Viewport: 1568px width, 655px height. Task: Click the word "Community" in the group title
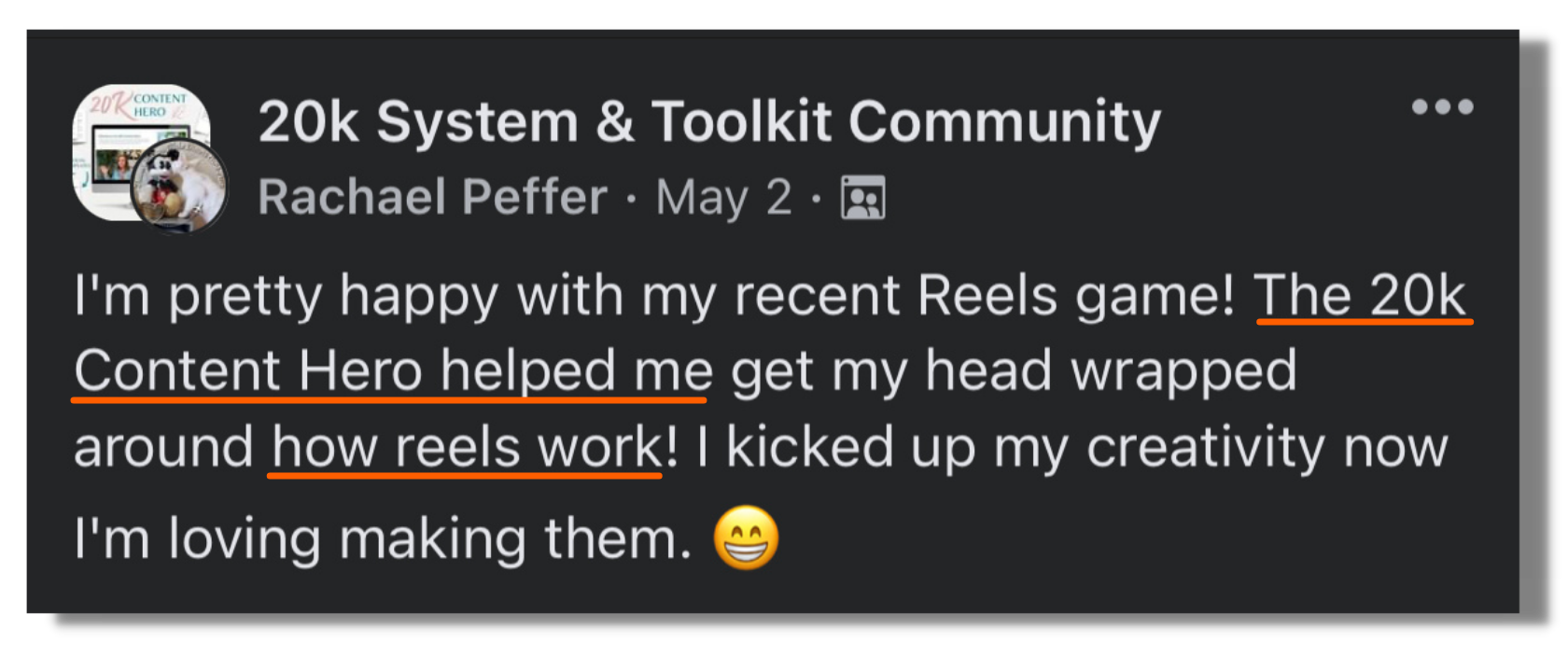coord(1004,122)
